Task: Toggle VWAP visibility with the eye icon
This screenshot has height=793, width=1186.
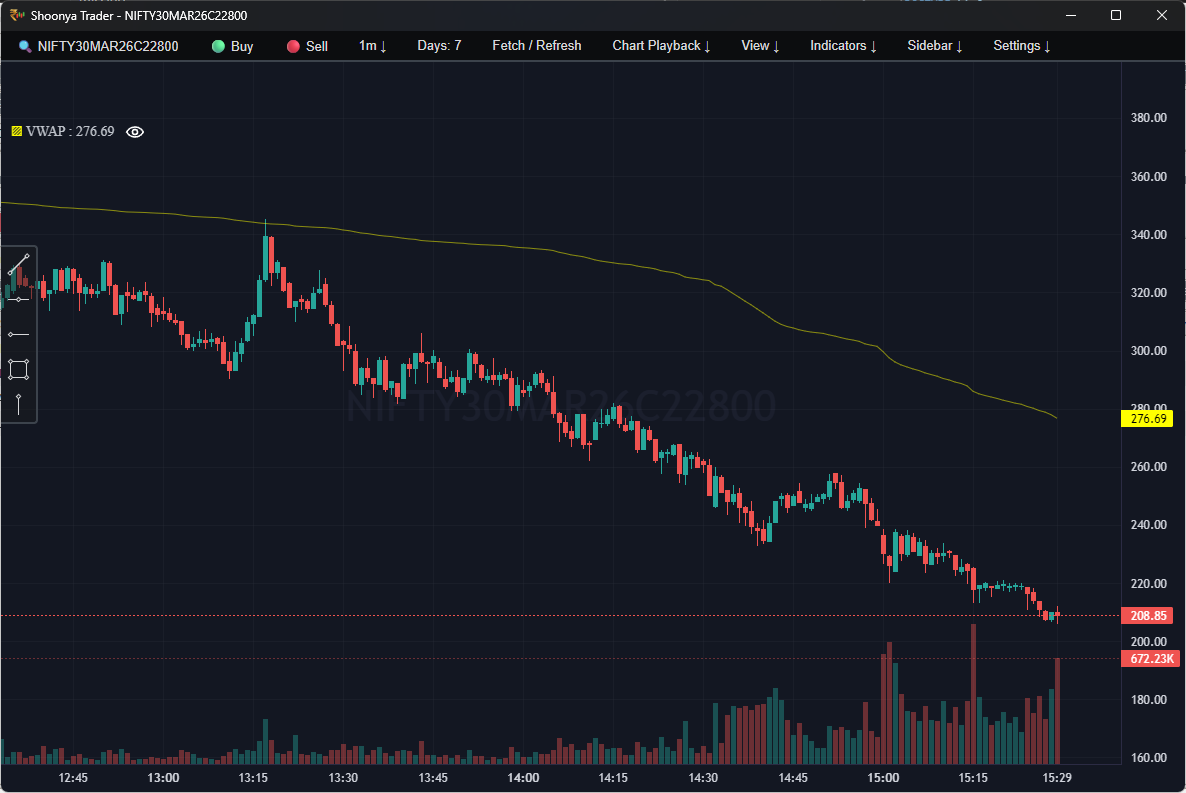Action: [135, 131]
